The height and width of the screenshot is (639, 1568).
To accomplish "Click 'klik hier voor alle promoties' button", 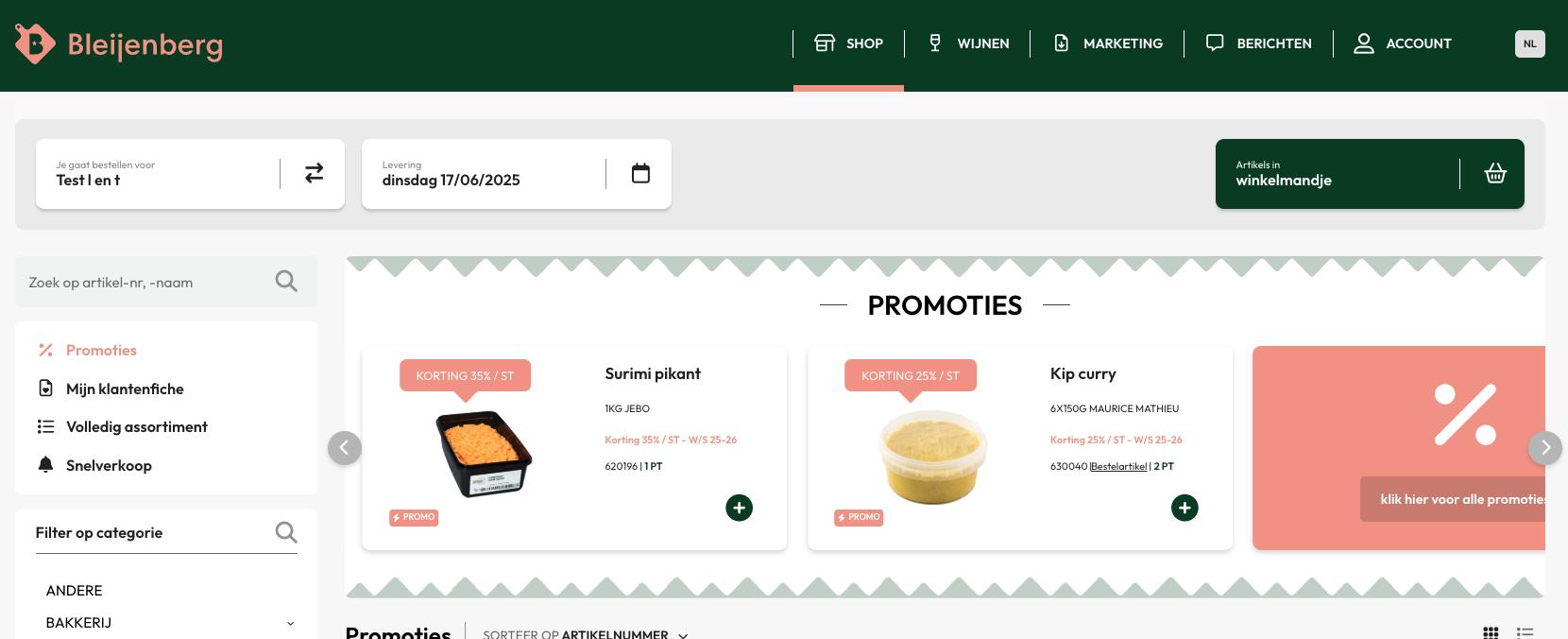I will pos(1453,499).
